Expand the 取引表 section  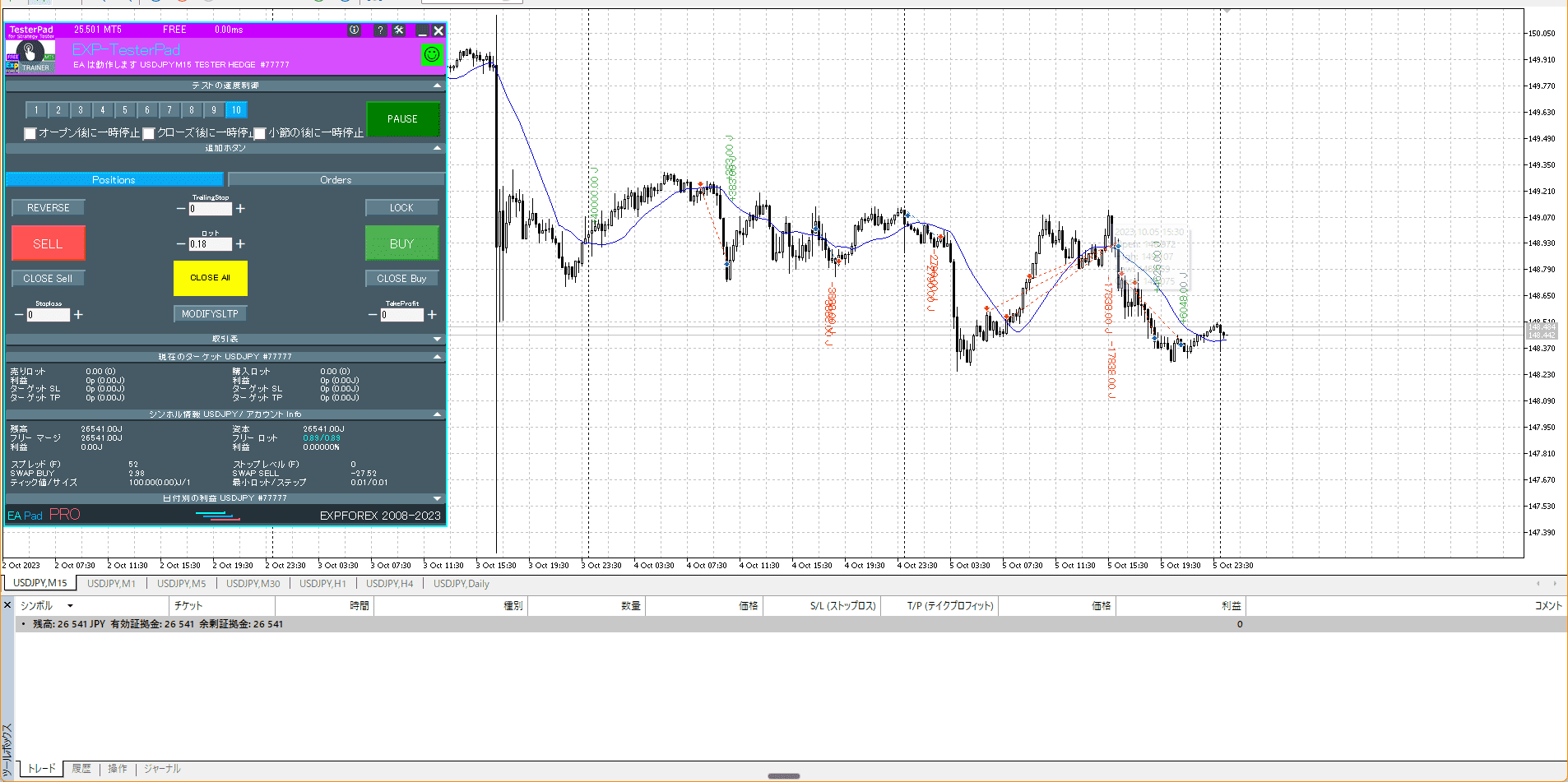[437, 339]
